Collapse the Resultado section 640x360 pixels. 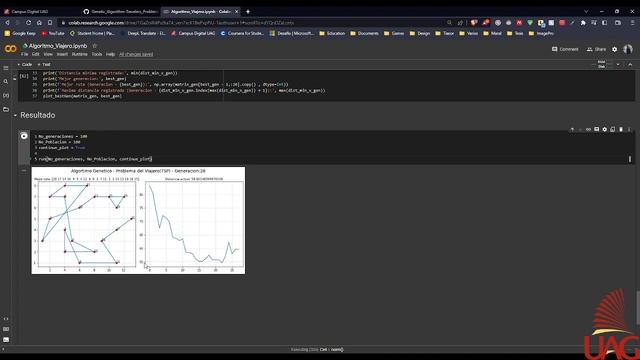coord(15,116)
